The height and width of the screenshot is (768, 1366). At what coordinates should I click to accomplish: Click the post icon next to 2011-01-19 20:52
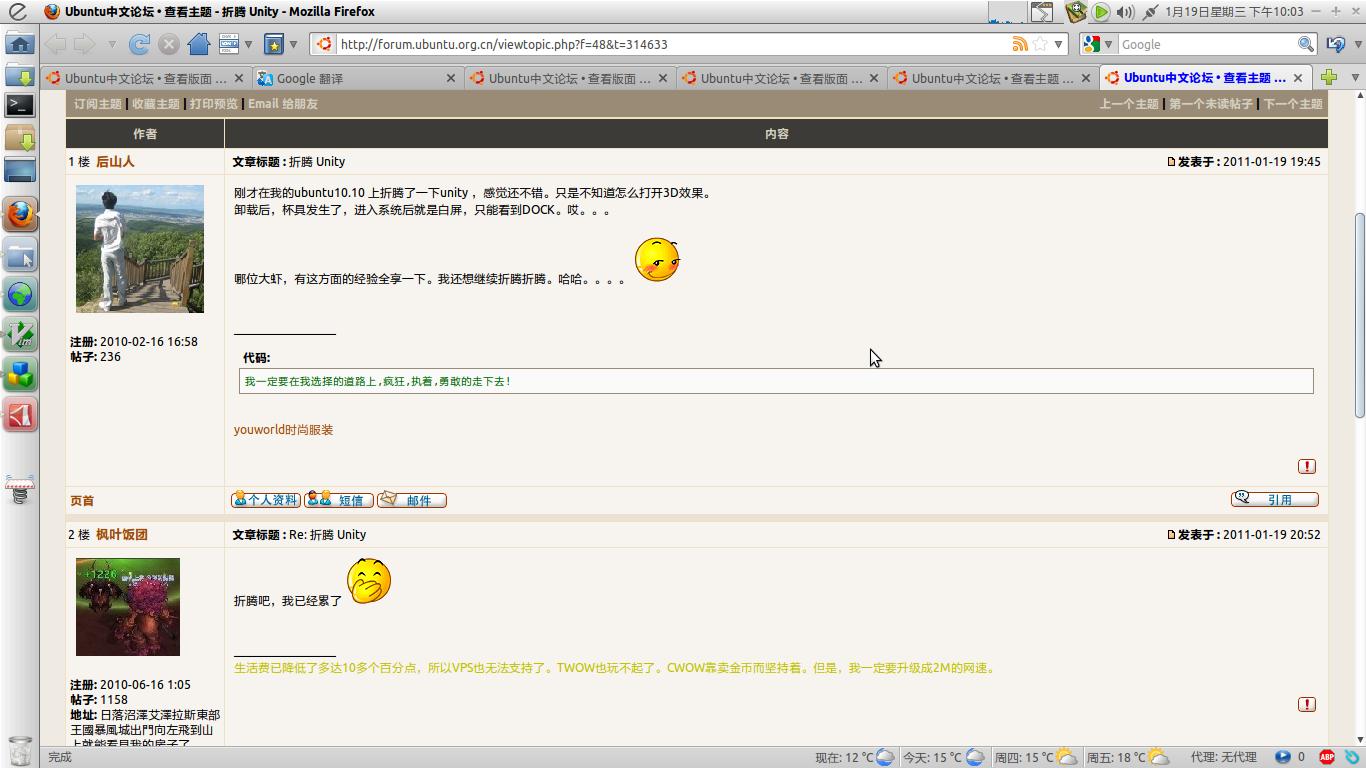tap(1171, 534)
